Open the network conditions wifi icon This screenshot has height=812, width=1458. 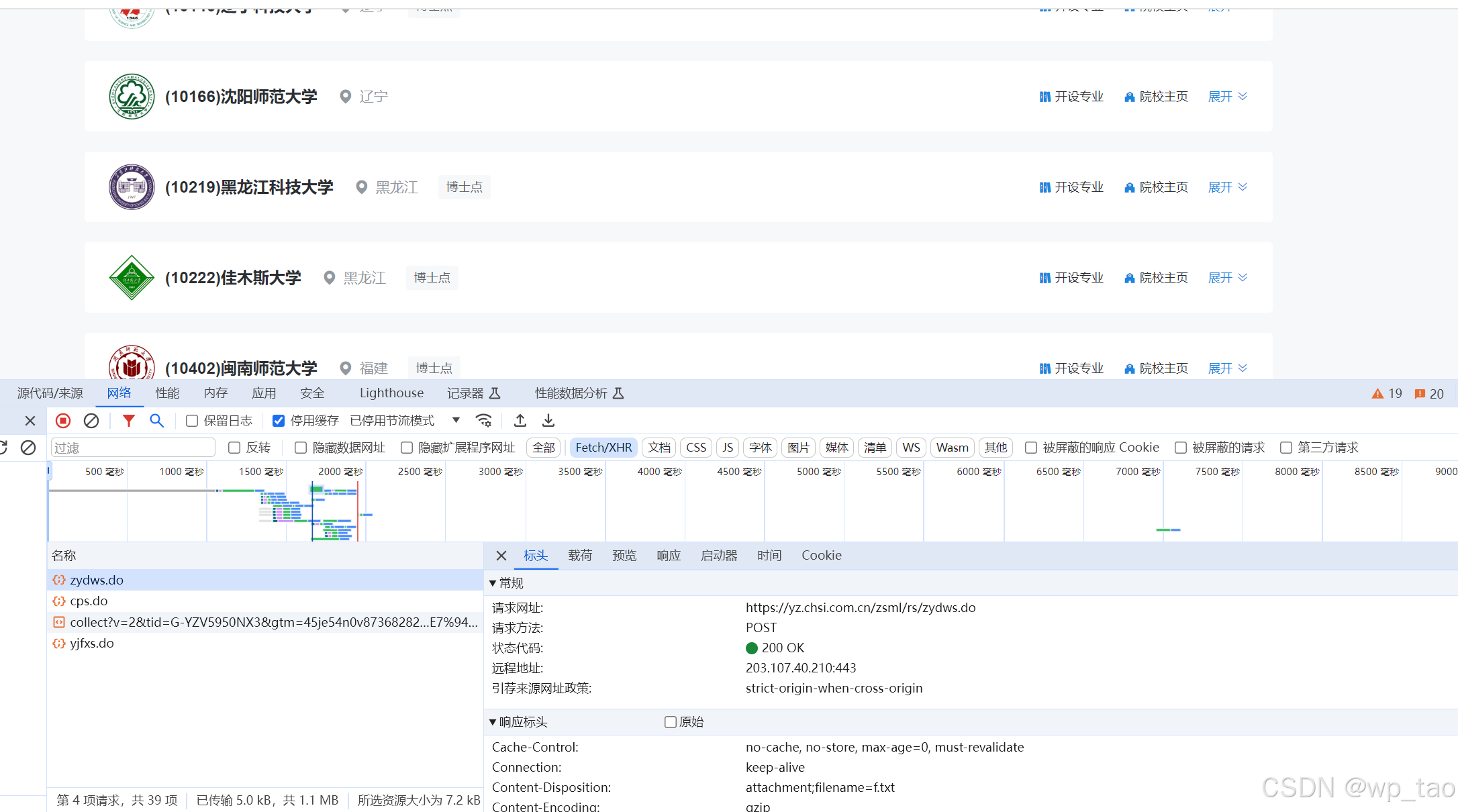(x=483, y=421)
